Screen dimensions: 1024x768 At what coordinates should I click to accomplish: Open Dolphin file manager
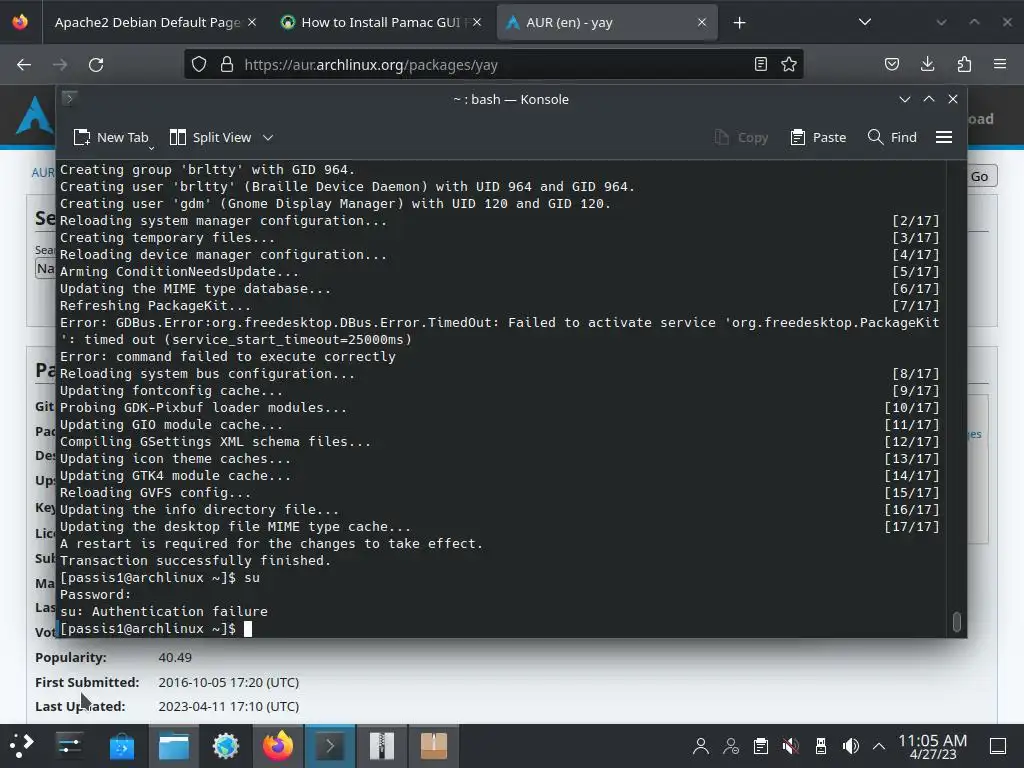(174, 746)
